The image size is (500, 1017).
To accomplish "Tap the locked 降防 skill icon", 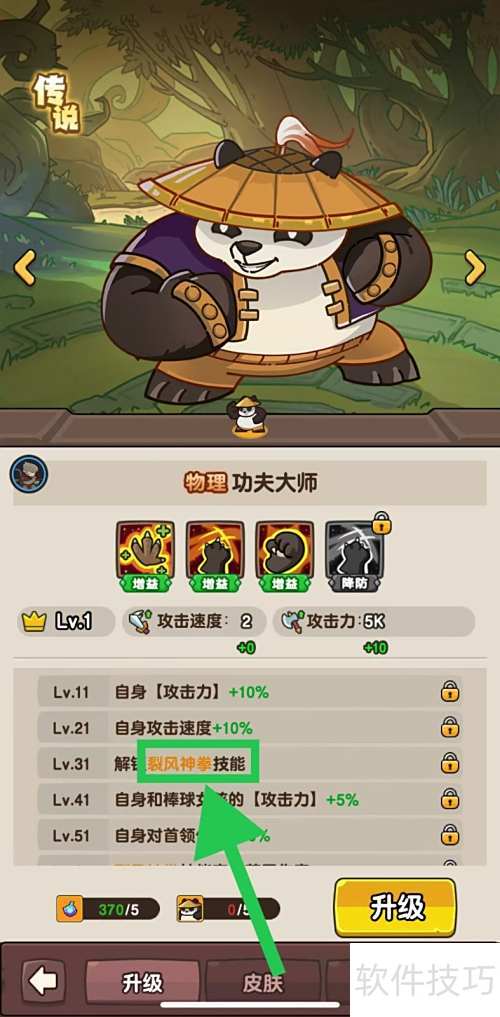I will click(x=355, y=551).
